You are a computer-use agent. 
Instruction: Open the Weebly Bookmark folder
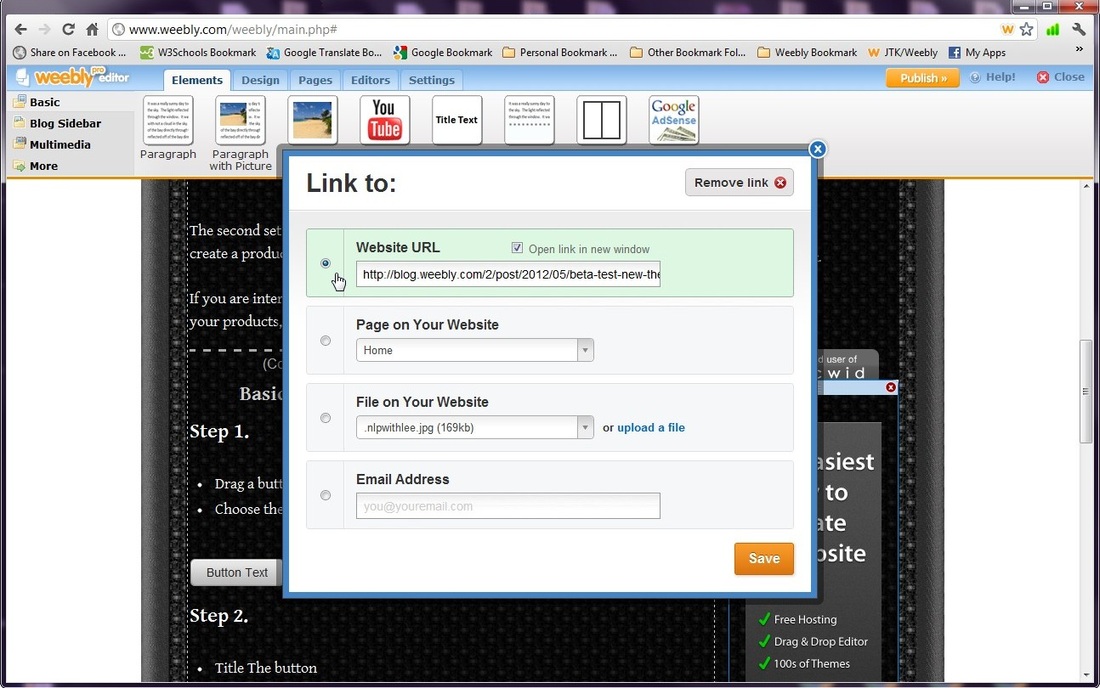coord(807,53)
